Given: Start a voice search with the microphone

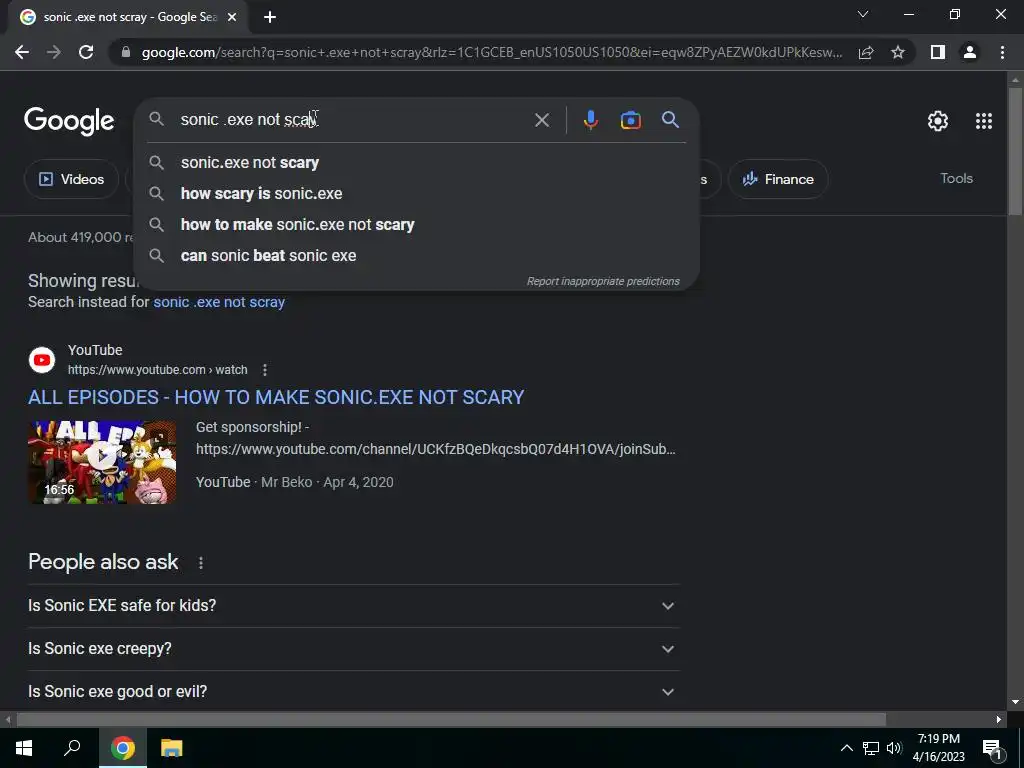Looking at the screenshot, I should pyautogui.click(x=590, y=120).
